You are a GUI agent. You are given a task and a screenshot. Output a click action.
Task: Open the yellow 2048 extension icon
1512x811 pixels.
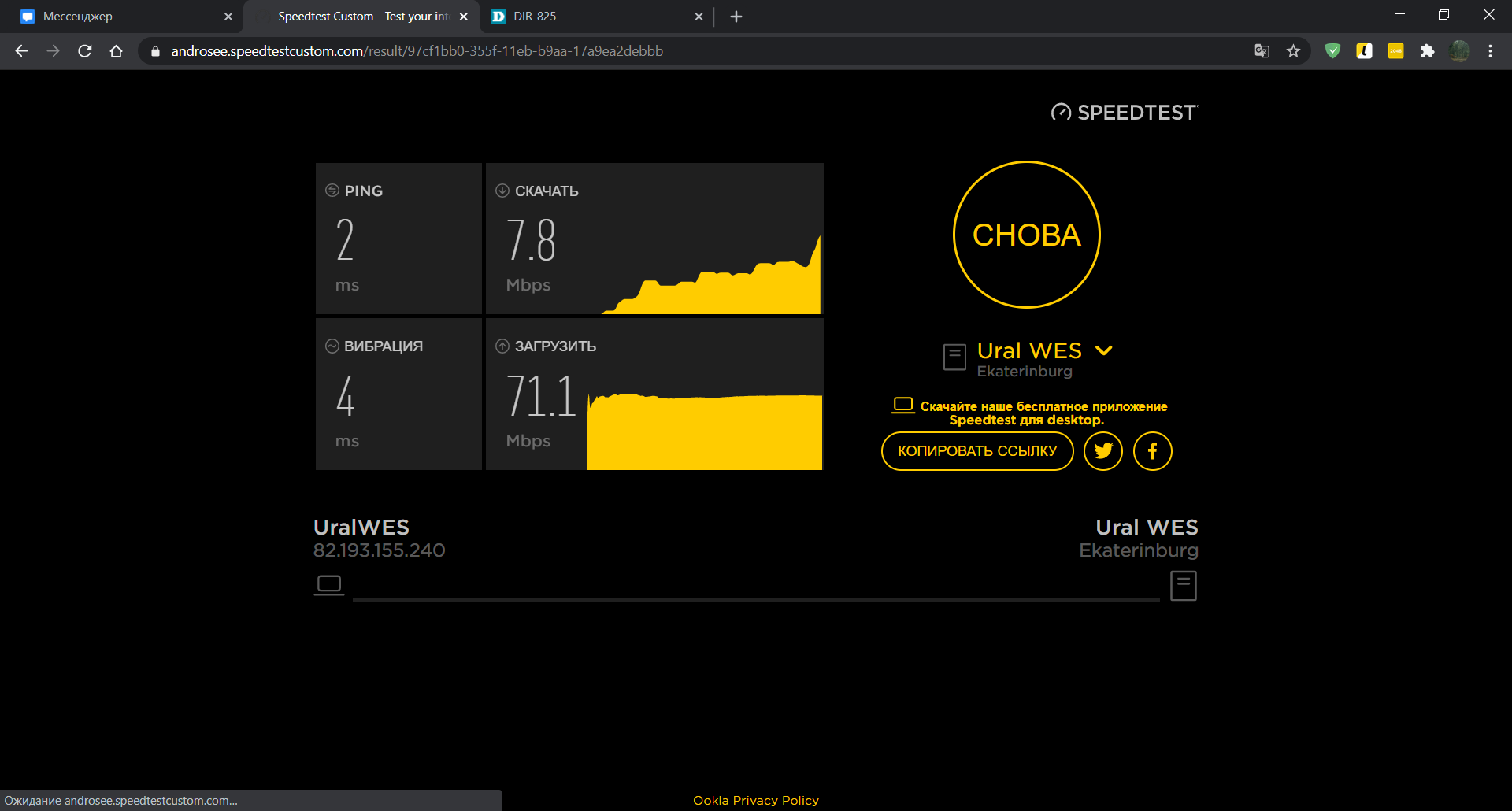tap(1395, 51)
